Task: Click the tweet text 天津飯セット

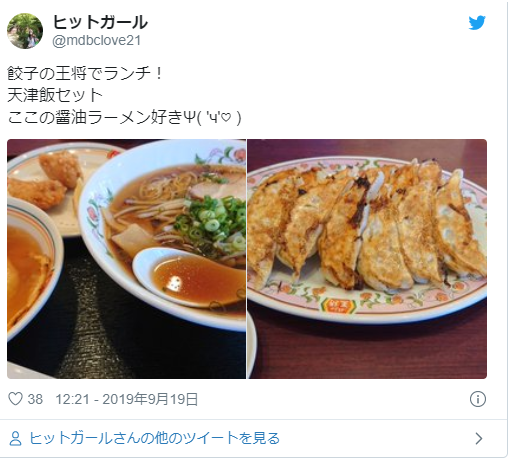Action: pyautogui.click(x=55, y=95)
